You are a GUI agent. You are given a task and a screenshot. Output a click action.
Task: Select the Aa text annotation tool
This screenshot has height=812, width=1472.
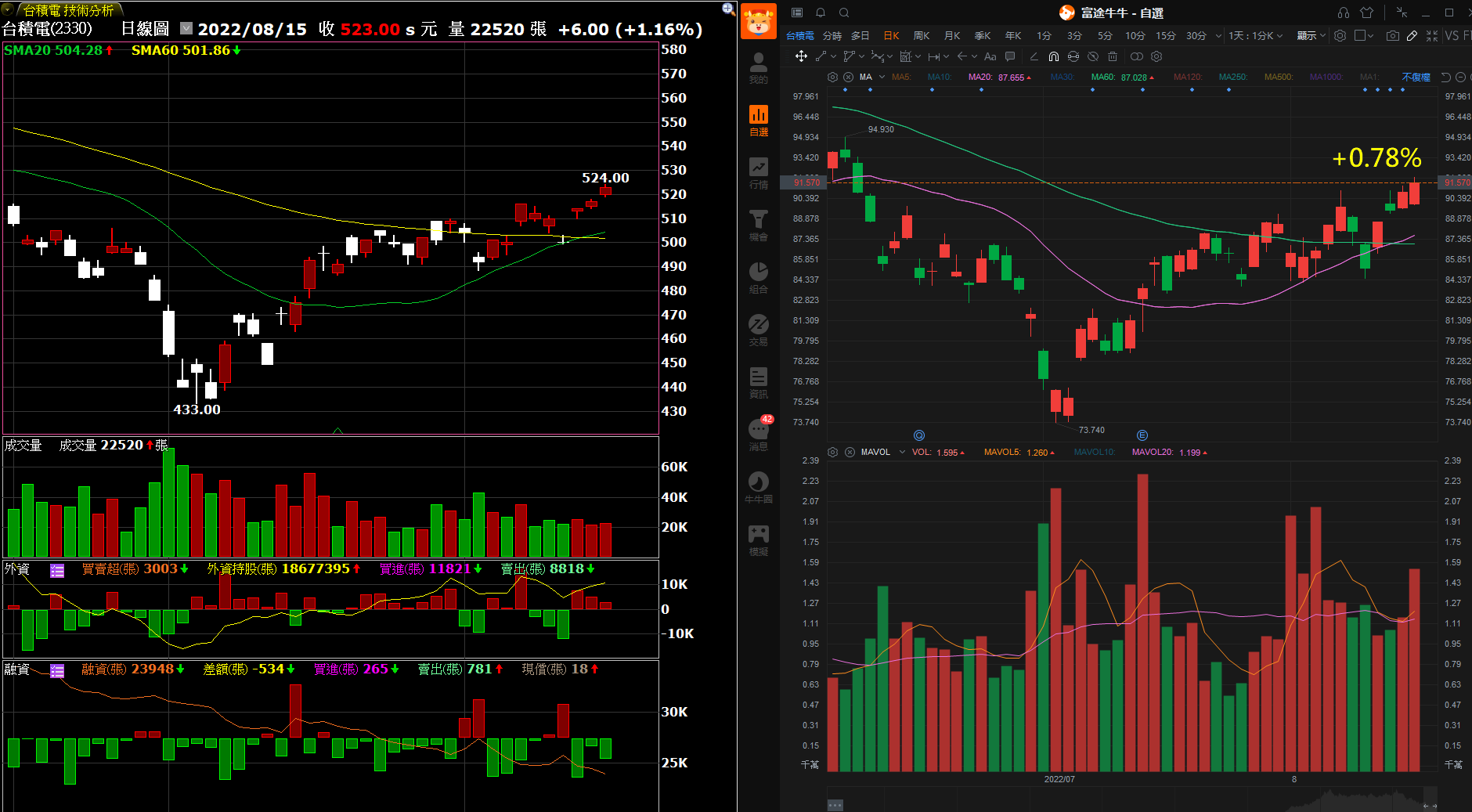pos(990,56)
